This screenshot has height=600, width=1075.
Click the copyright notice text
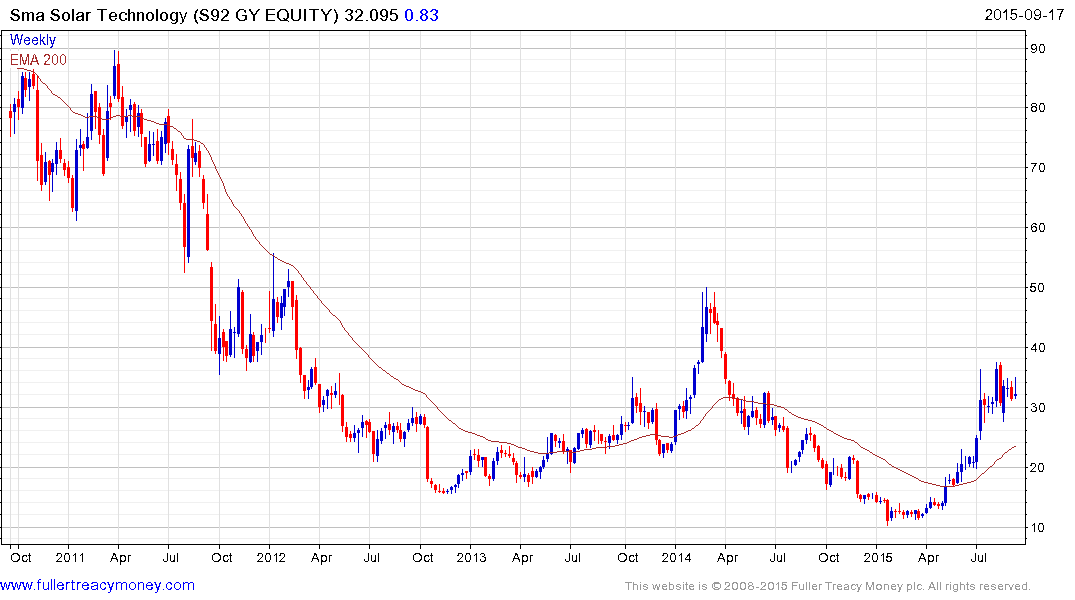click(x=828, y=586)
